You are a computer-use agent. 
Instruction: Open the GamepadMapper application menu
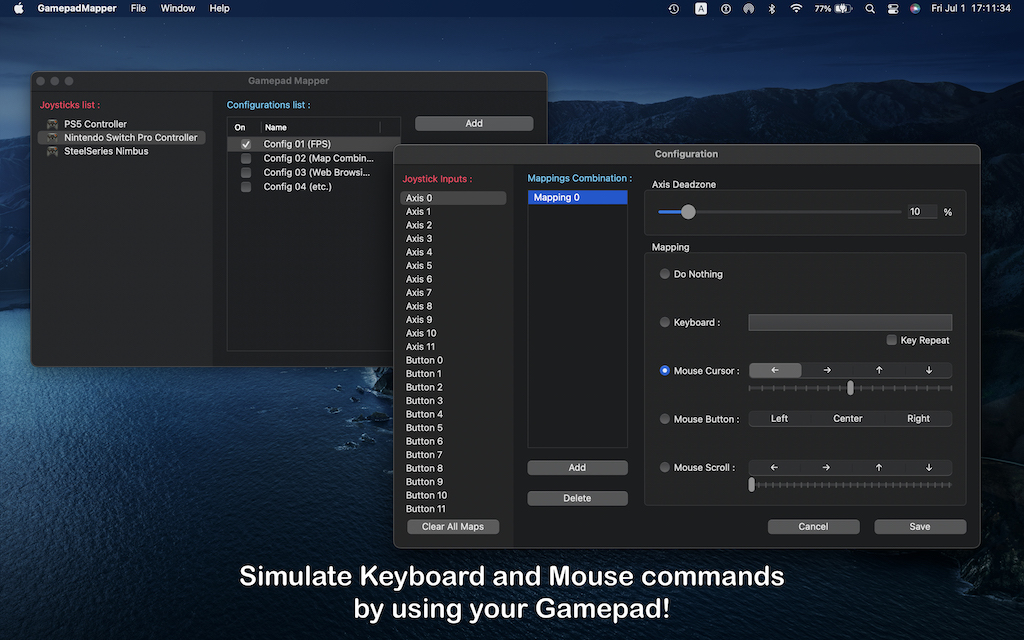(x=76, y=8)
